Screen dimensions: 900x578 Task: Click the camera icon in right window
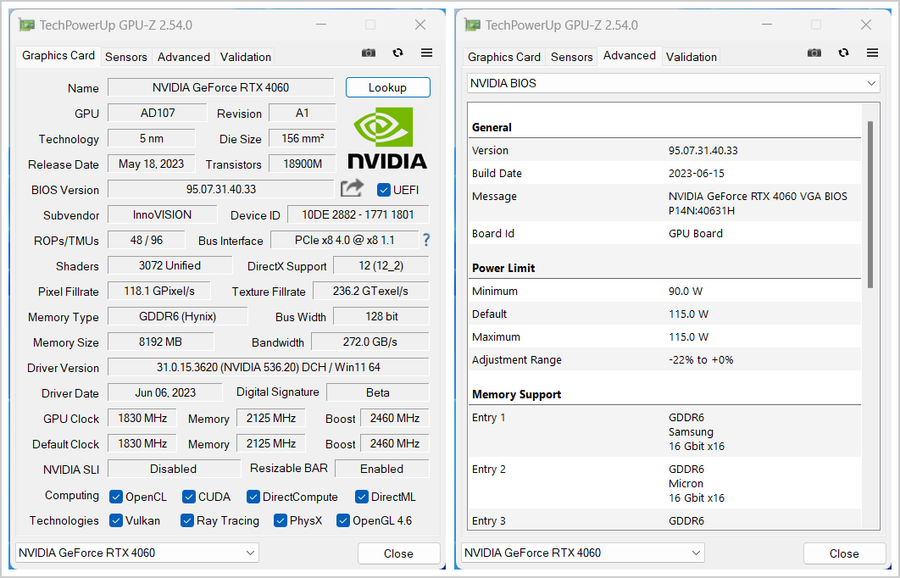point(815,53)
